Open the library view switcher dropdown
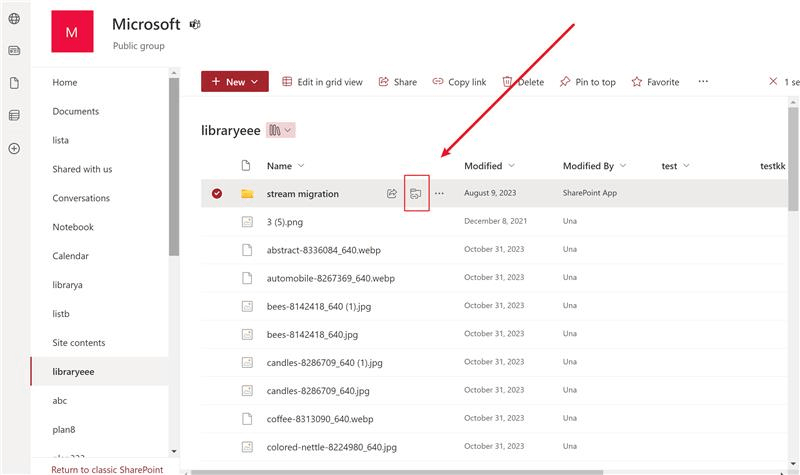800x475 pixels. pos(281,130)
